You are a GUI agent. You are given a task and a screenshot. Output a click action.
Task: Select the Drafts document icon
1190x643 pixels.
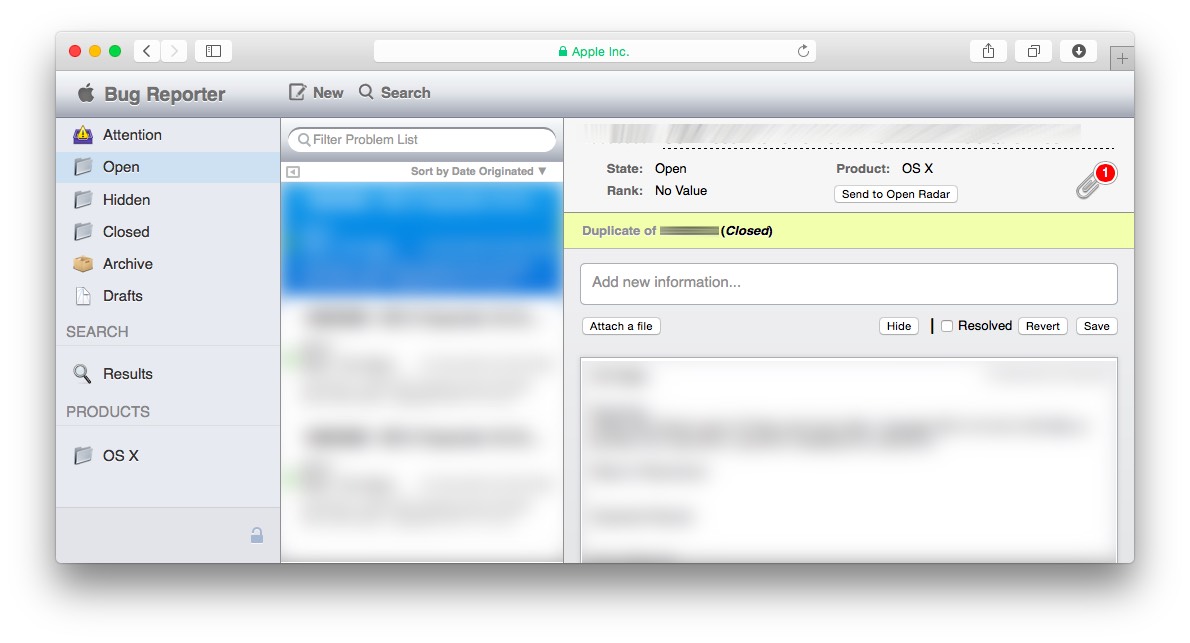click(x=83, y=296)
